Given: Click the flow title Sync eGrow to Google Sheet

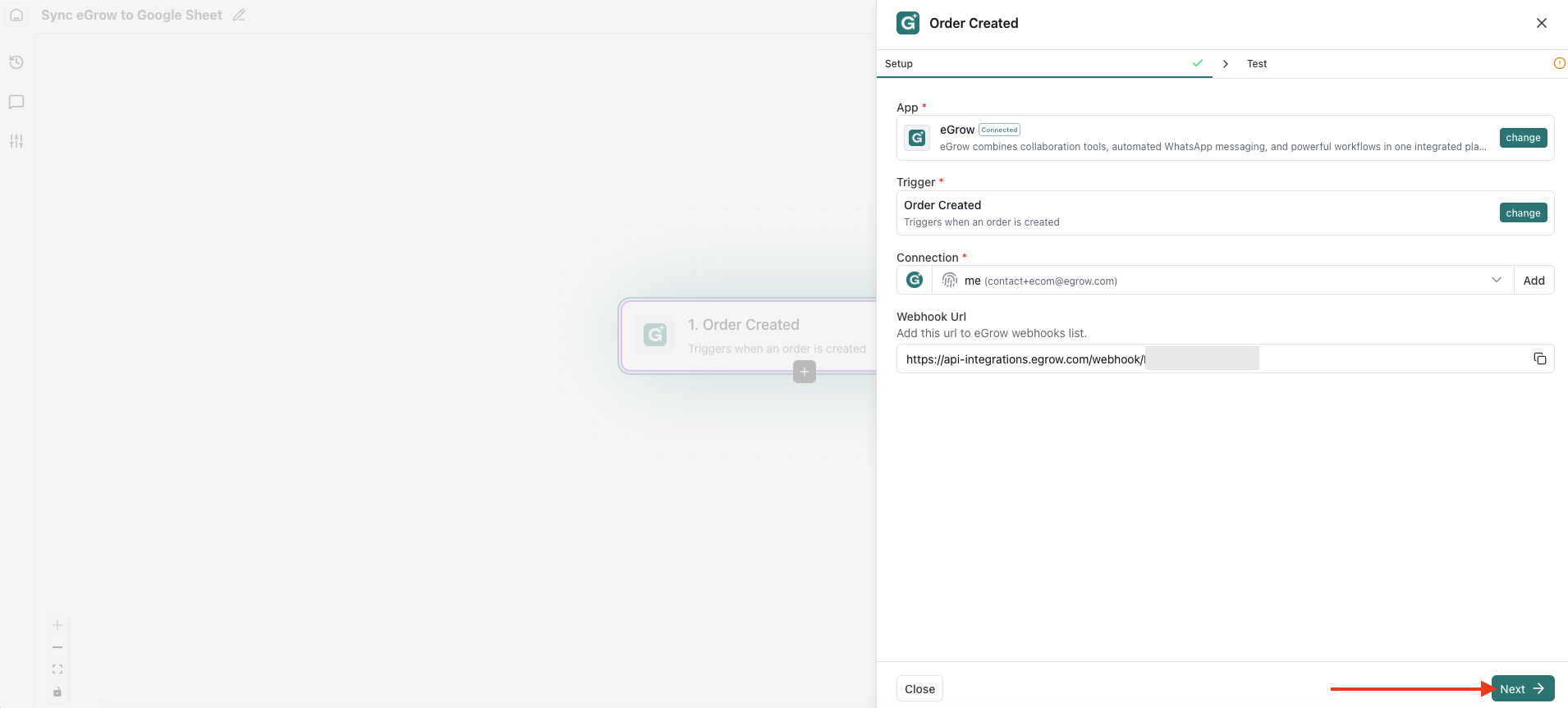Looking at the screenshot, I should pyautogui.click(x=131, y=15).
